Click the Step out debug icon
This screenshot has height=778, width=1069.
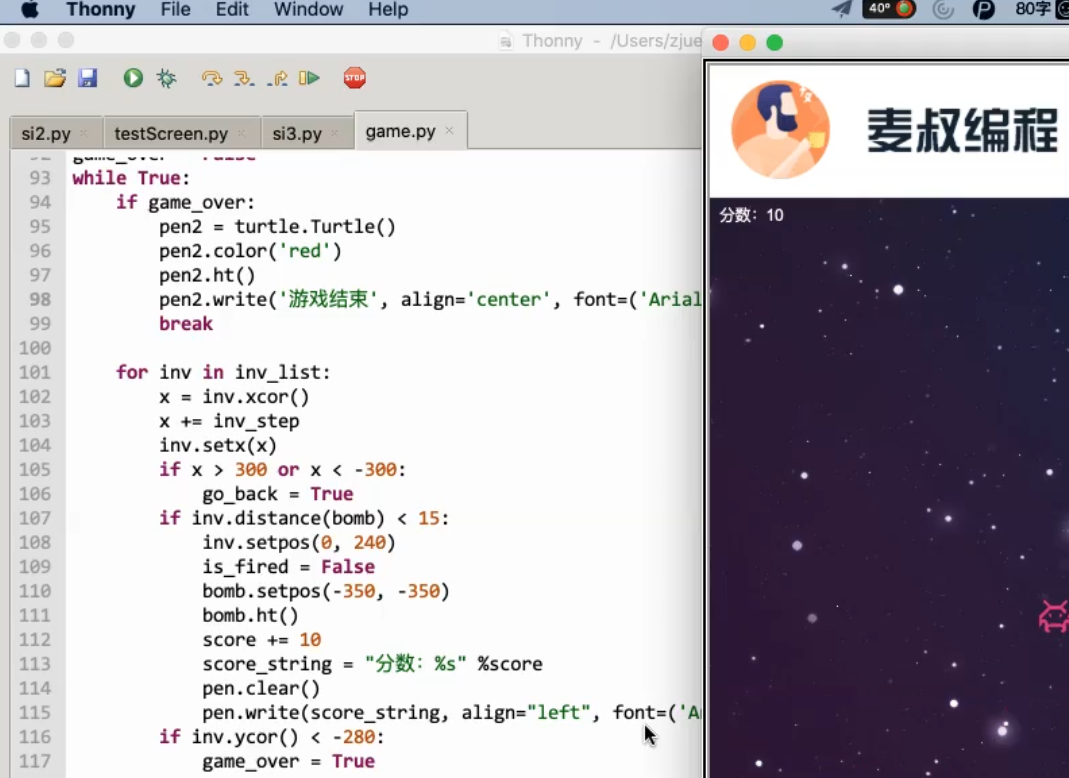(x=277, y=78)
